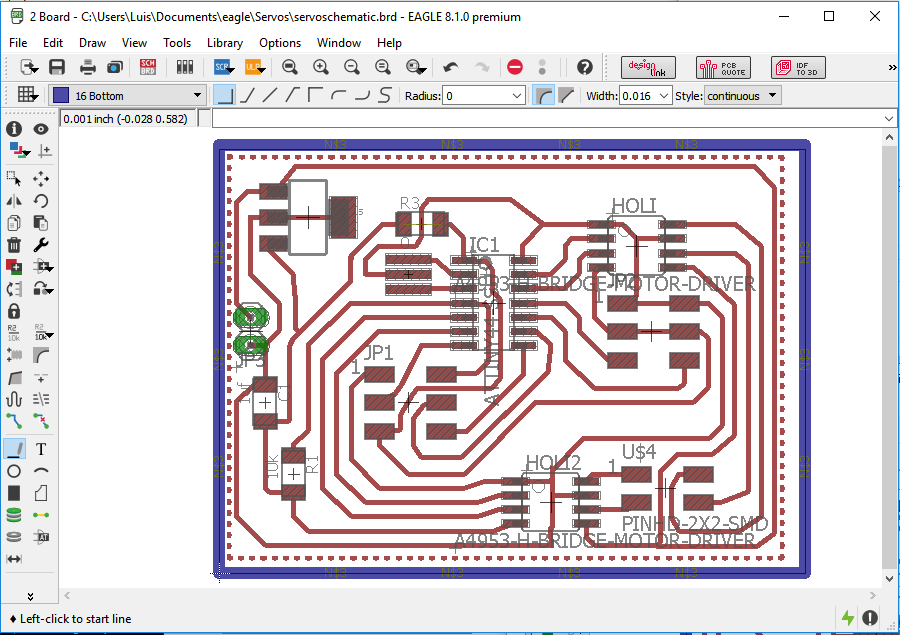Switch to schematic with SCH/BRD icon
This screenshot has height=635, width=900.
pyautogui.click(x=148, y=68)
